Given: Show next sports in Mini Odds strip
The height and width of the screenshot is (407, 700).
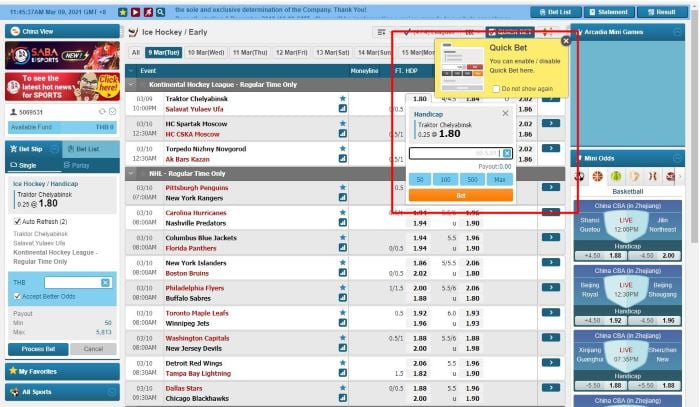Looking at the screenshot, I should [x=680, y=177].
